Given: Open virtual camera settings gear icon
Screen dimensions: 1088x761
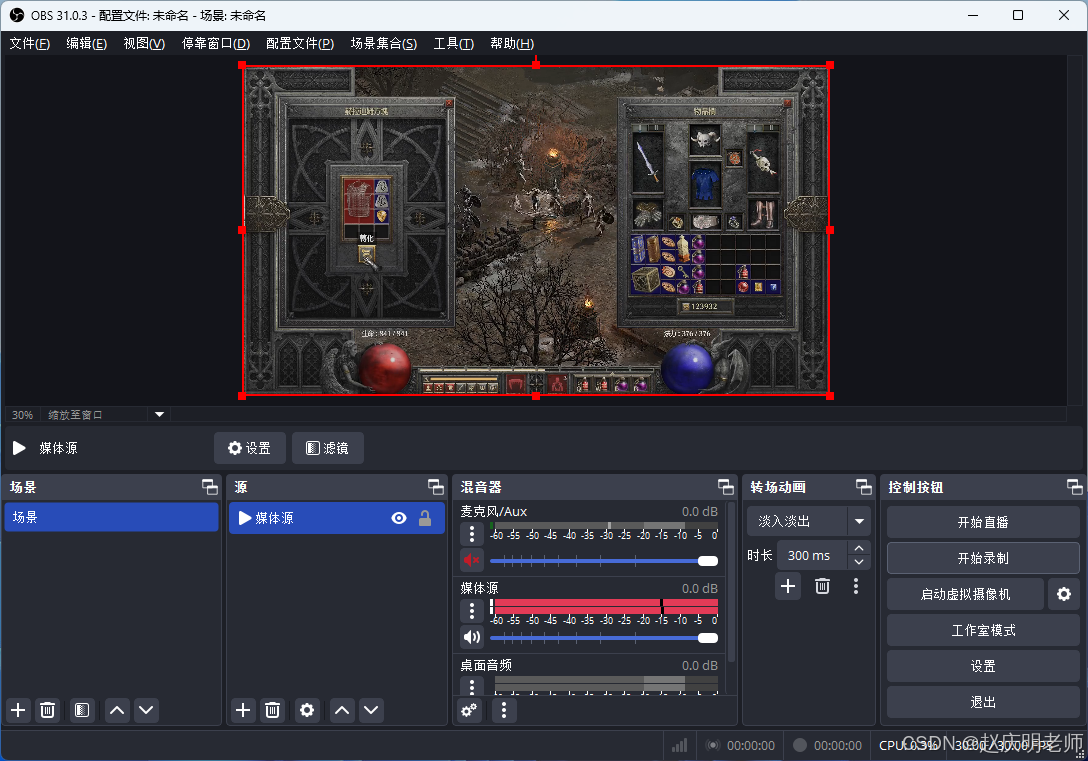Looking at the screenshot, I should pyautogui.click(x=1064, y=595).
